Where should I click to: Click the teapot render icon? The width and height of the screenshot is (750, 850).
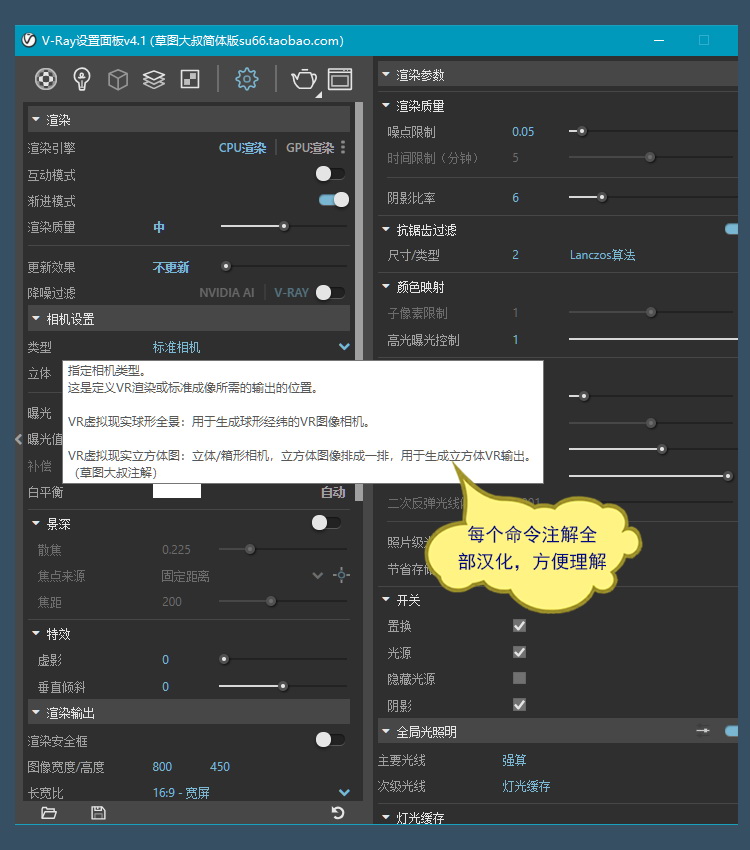(304, 79)
